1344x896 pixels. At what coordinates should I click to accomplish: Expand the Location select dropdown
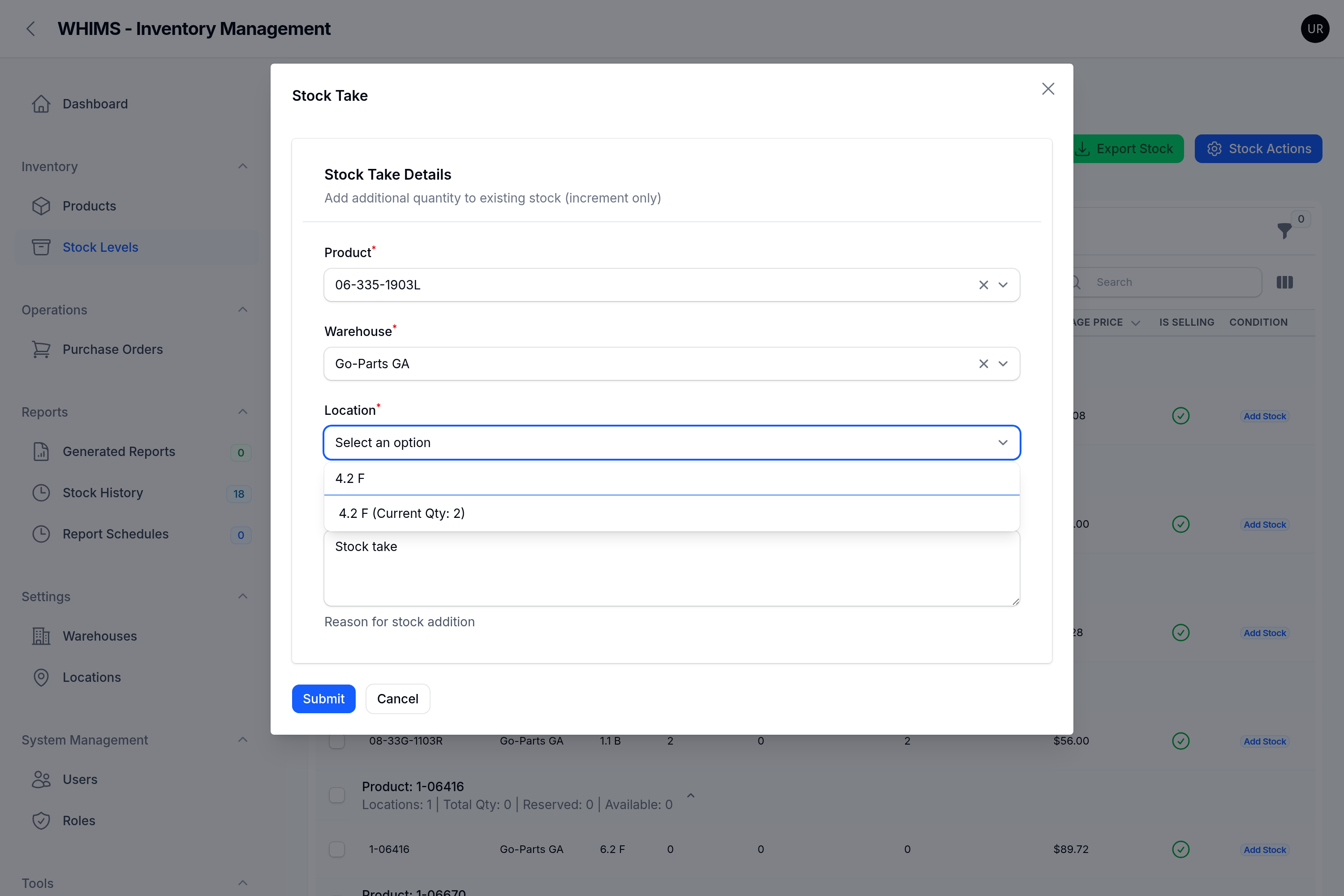click(672, 442)
